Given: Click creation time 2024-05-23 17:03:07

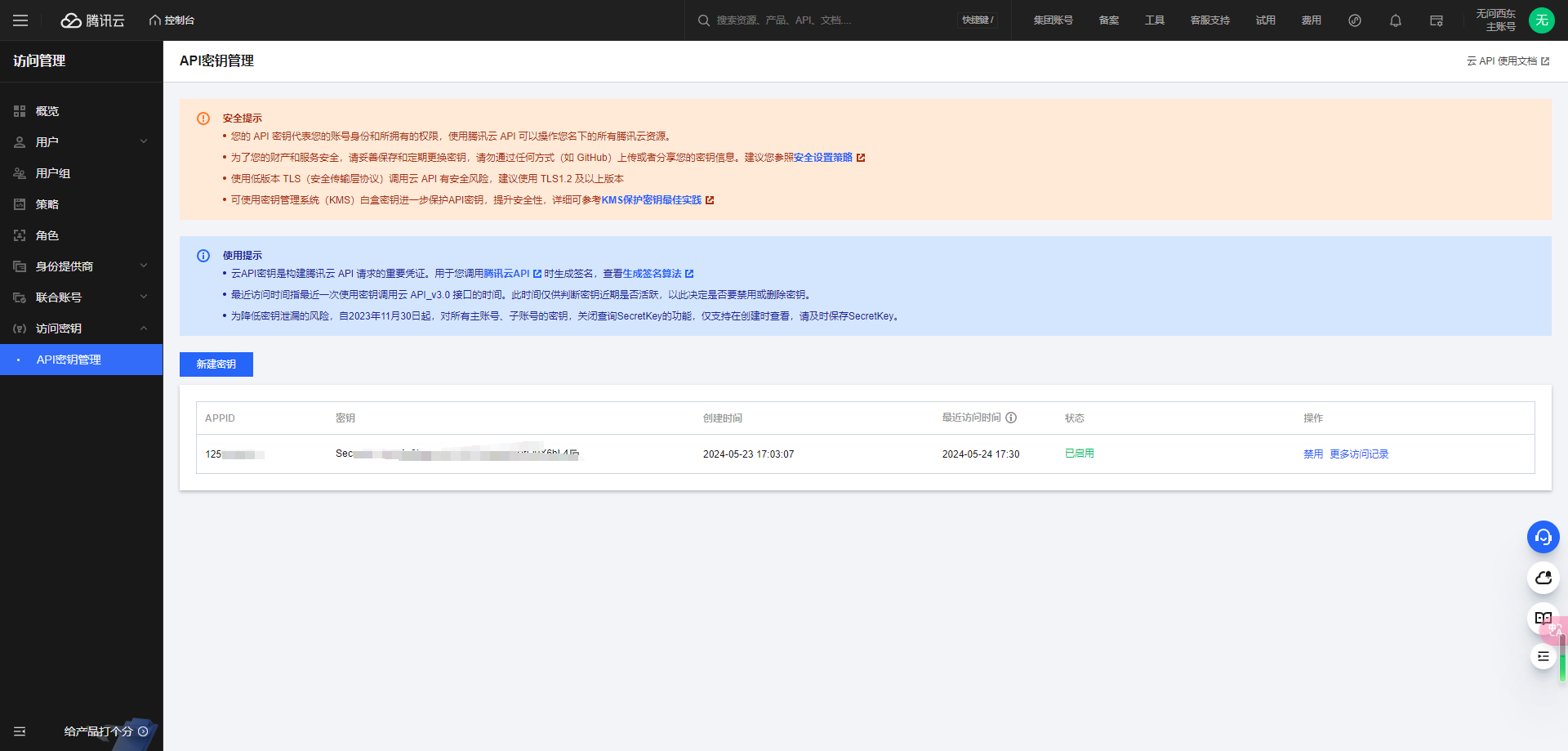Looking at the screenshot, I should 749,454.
